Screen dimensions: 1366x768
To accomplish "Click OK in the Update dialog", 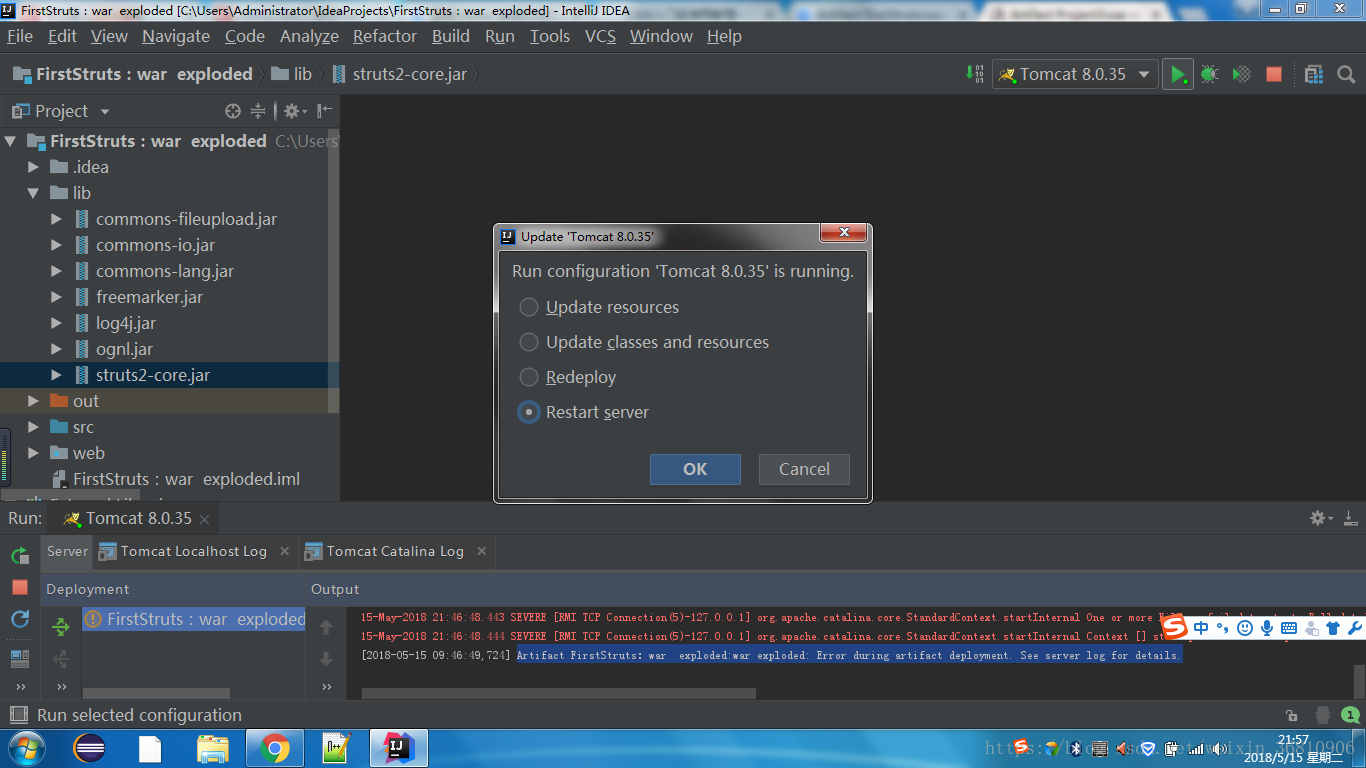I will [695, 469].
